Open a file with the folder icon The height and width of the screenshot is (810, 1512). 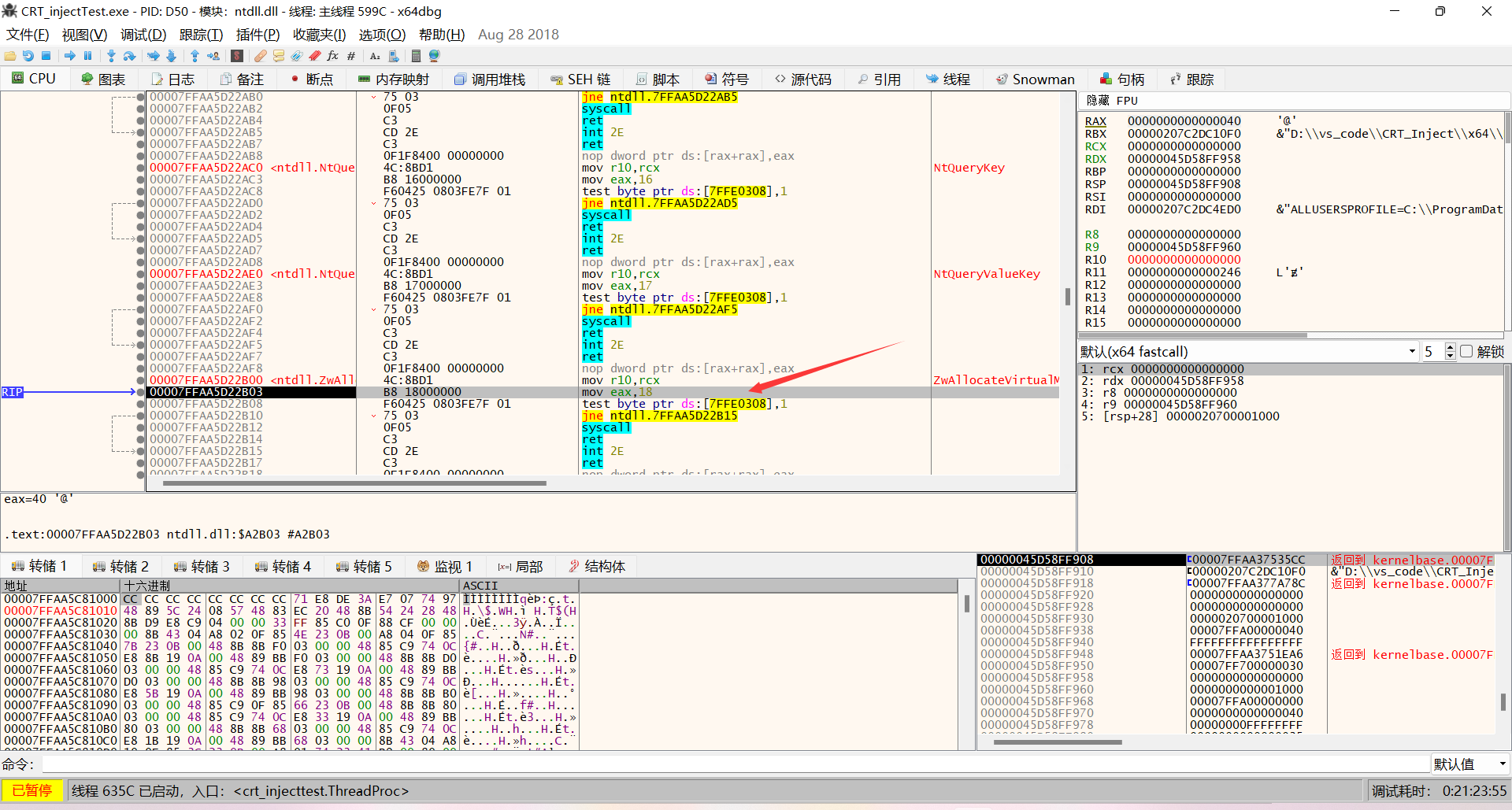point(10,56)
